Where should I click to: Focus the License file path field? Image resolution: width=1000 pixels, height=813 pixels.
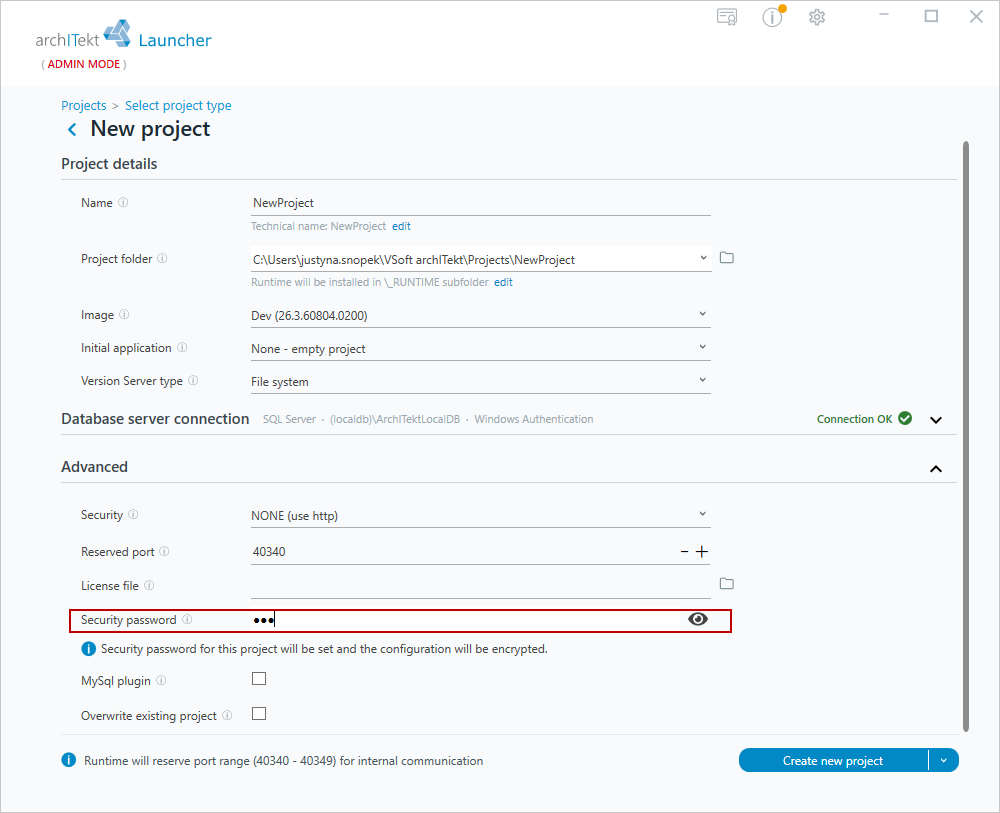pyautogui.click(x=481, y=585)
